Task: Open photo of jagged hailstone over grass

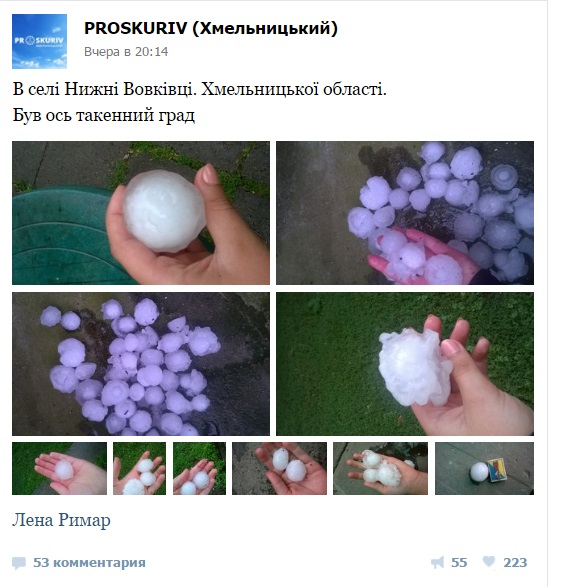Action: pos(405,364)
